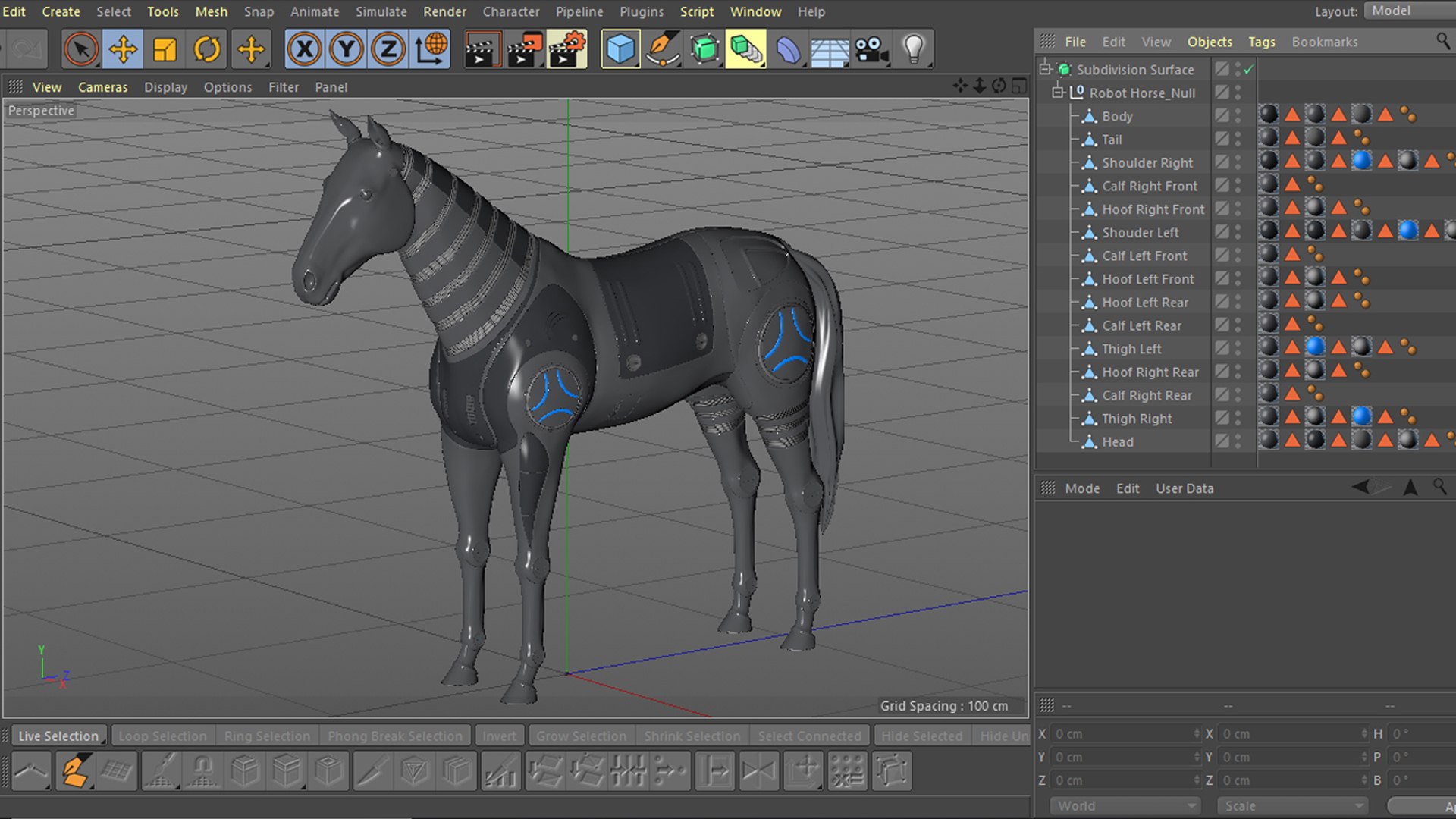Click viewport pan navigation icon
The image size is (1456, 819).
point(961,86)
